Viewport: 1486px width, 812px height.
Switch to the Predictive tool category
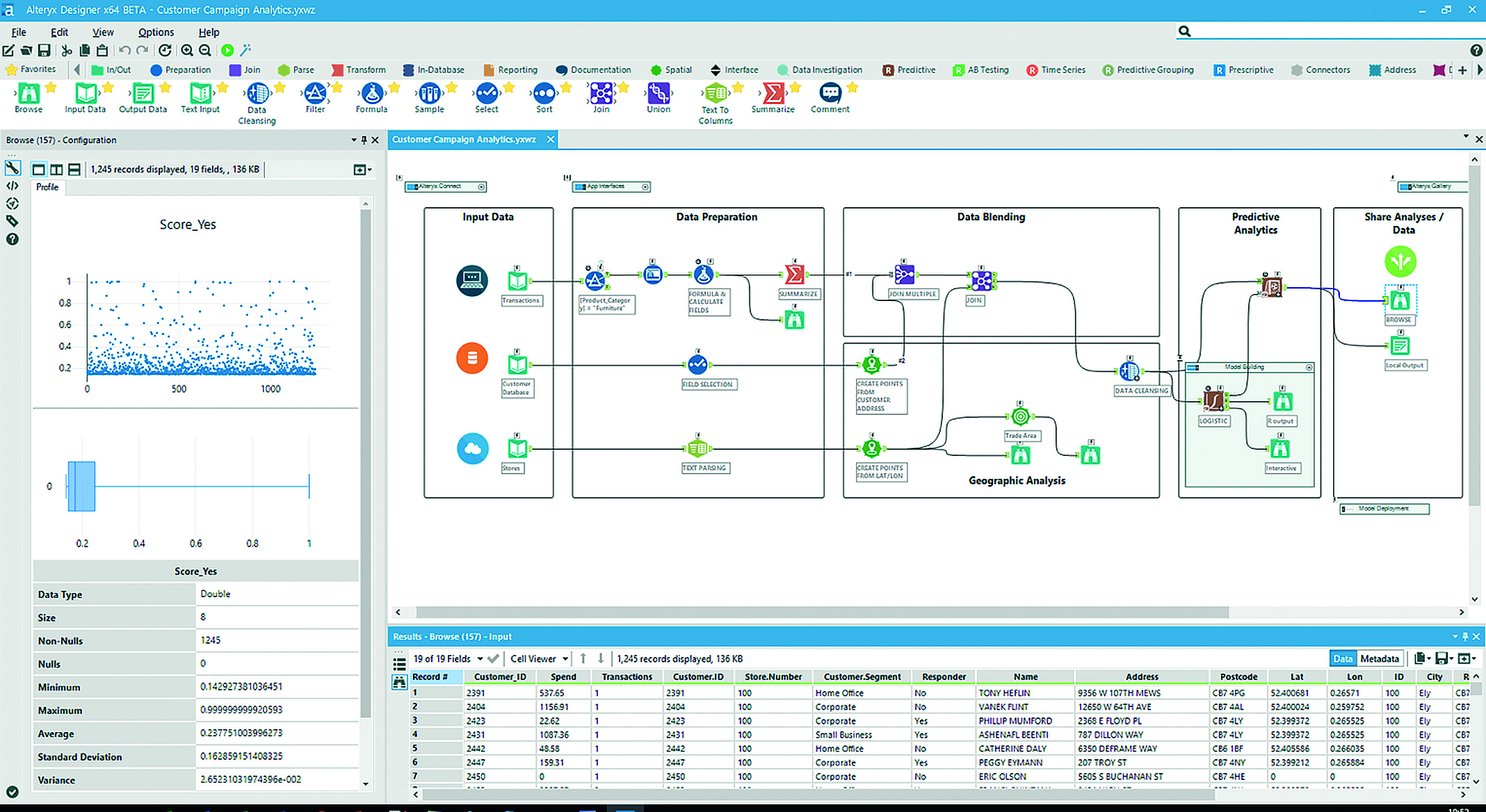tap(909, 70)
